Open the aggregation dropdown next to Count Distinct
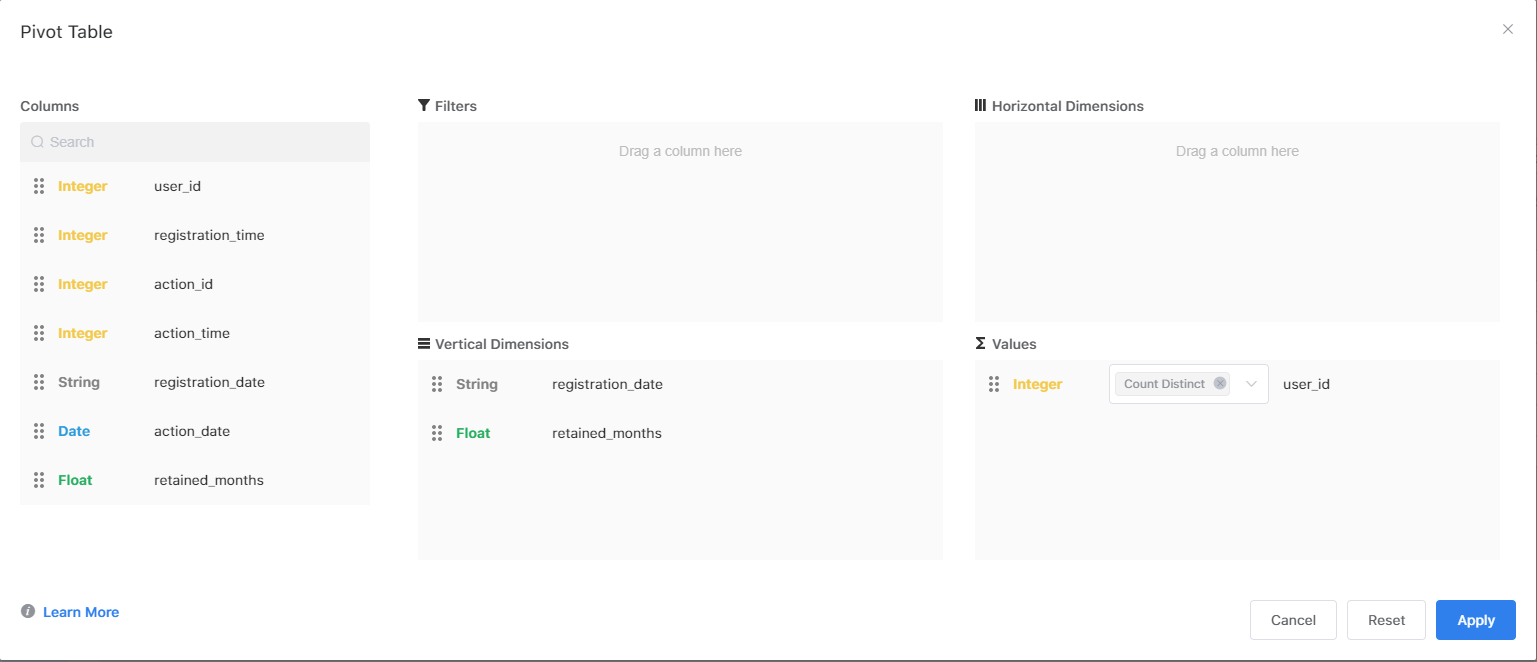 pyautogui.click(x=1250, y=383)
